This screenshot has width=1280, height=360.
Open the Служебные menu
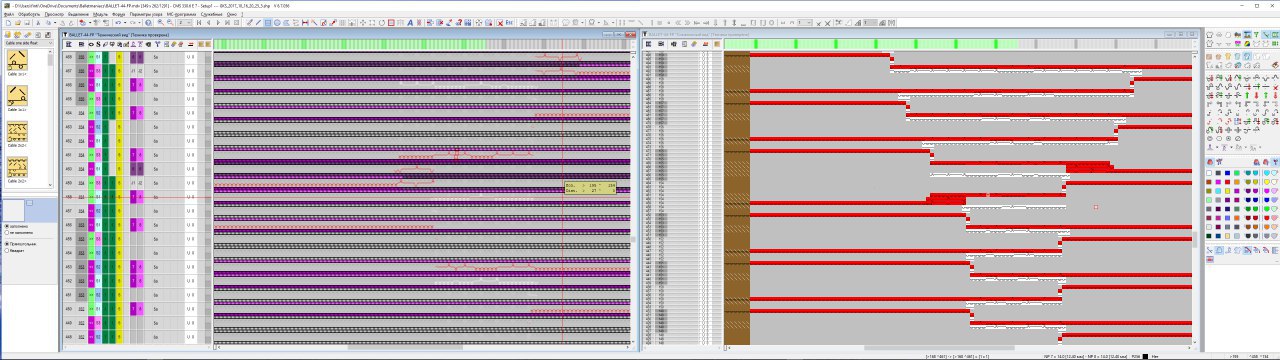211,15
